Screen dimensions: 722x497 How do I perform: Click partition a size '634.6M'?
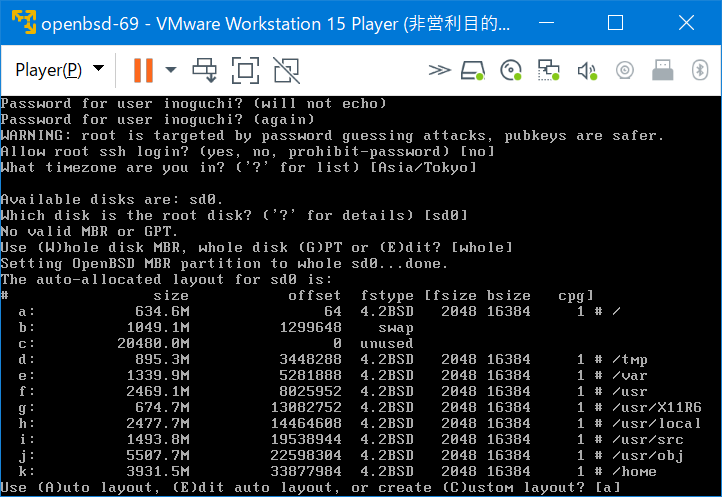pyautogui.click(x=162, y=311)
